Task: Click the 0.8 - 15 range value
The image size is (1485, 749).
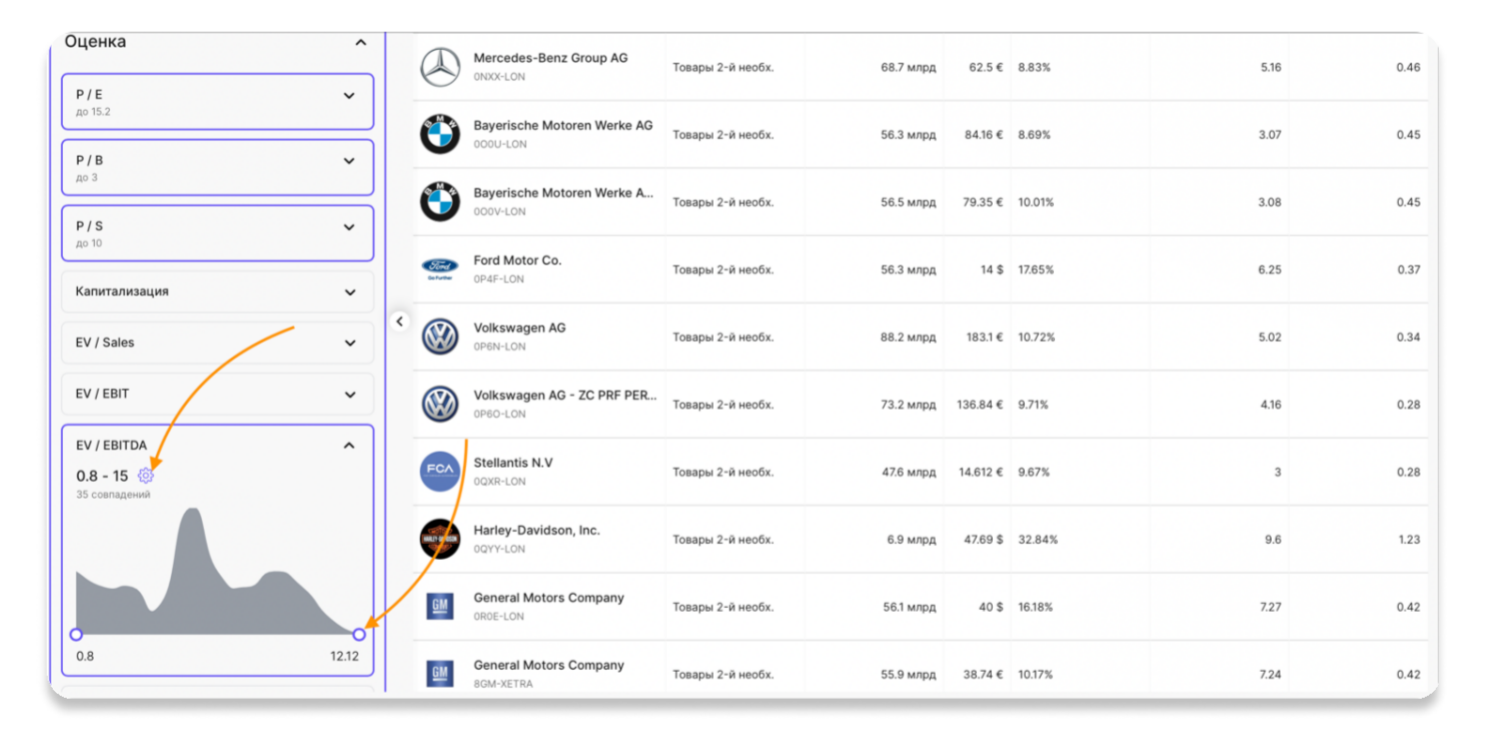Action: coord(102,476)
